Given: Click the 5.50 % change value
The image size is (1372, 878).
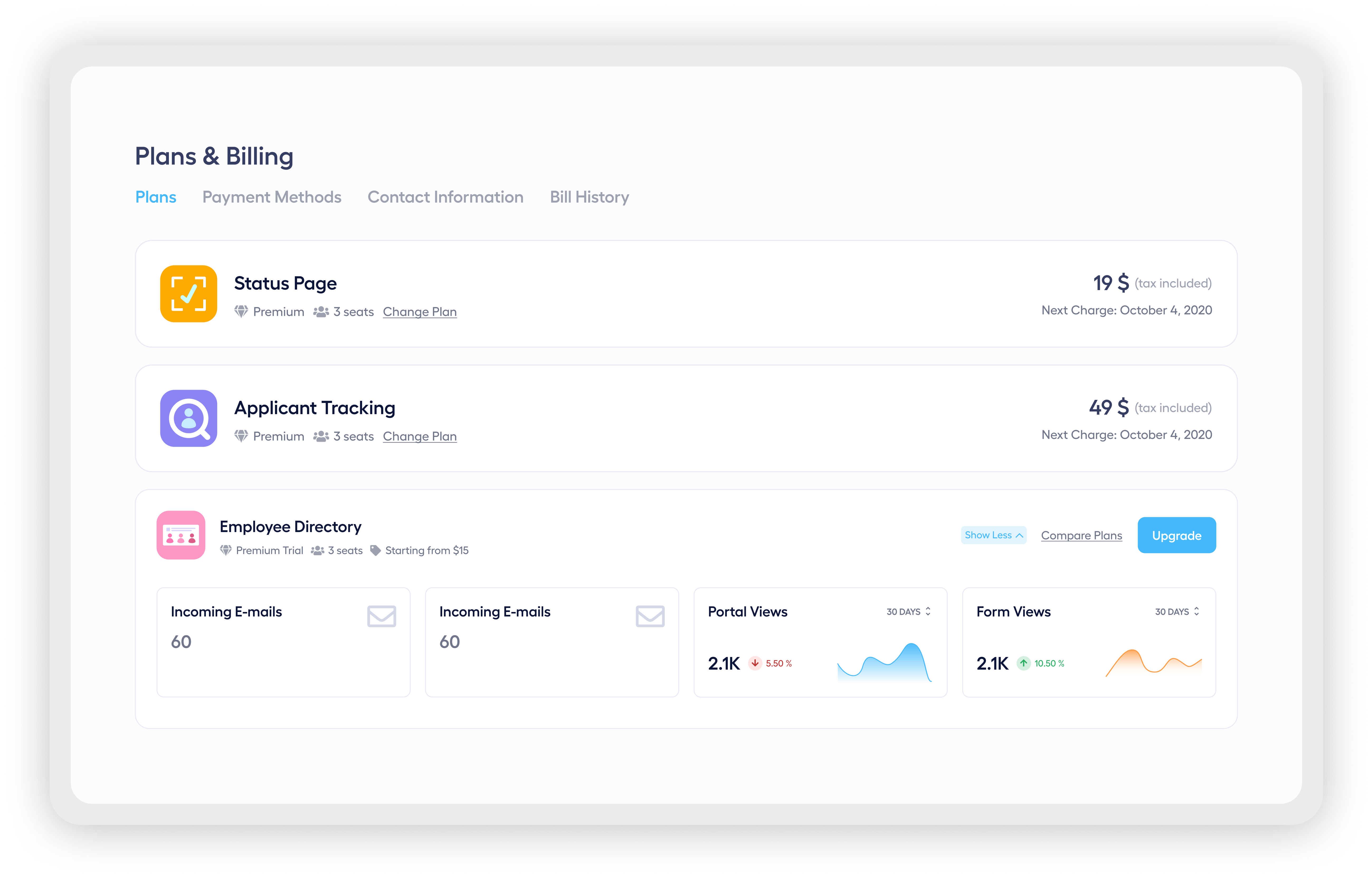Looking at the screenshot, I should [778, 663].
